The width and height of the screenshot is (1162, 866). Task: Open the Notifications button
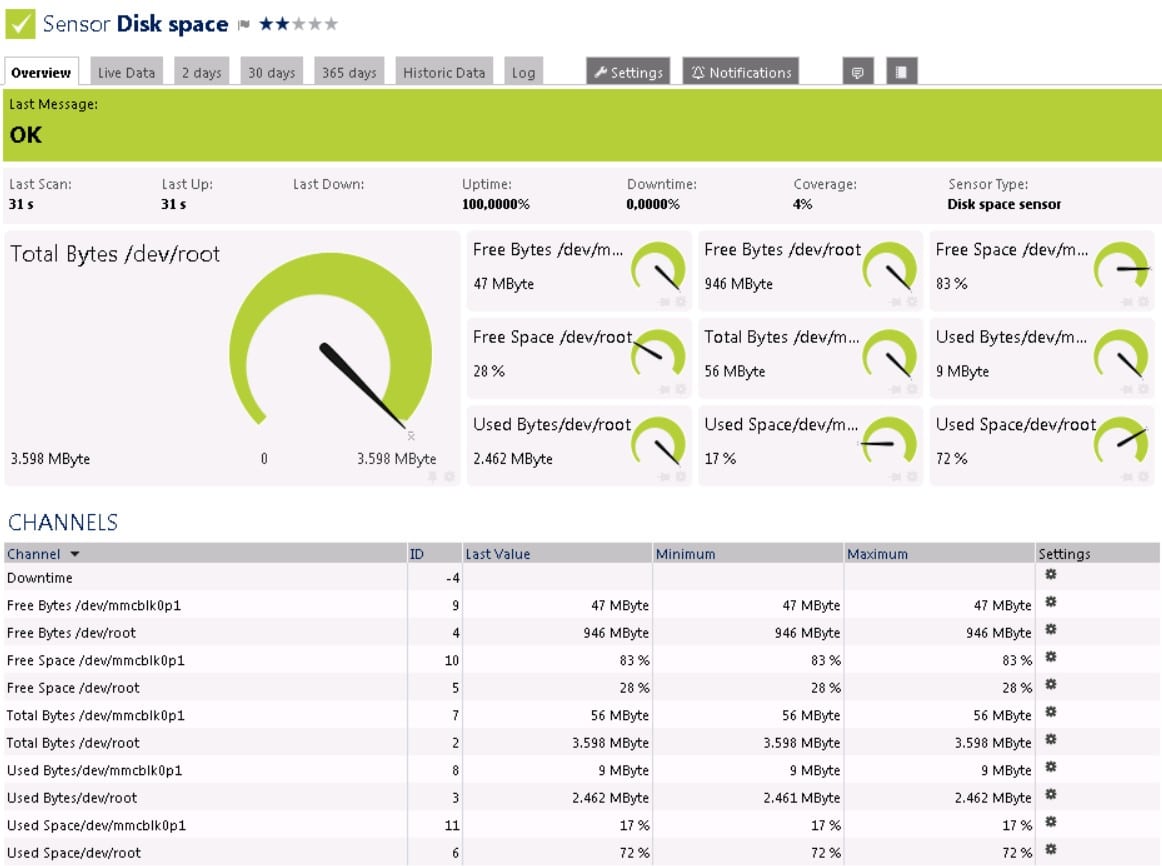[x=740, y=72]
